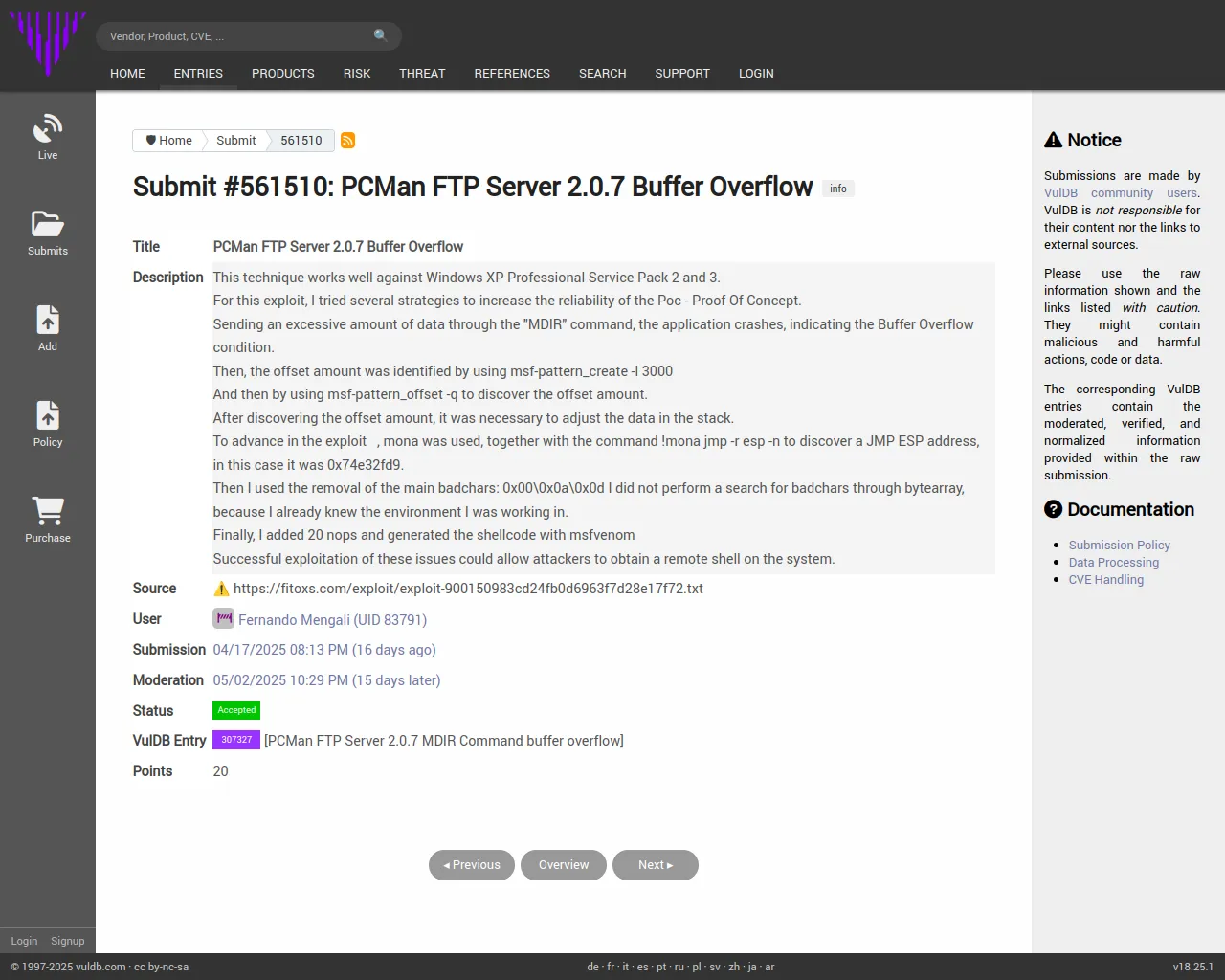The image size is (1225, 980).
Task: Open the ENTRIES menu item
Action: click(198, 74)
